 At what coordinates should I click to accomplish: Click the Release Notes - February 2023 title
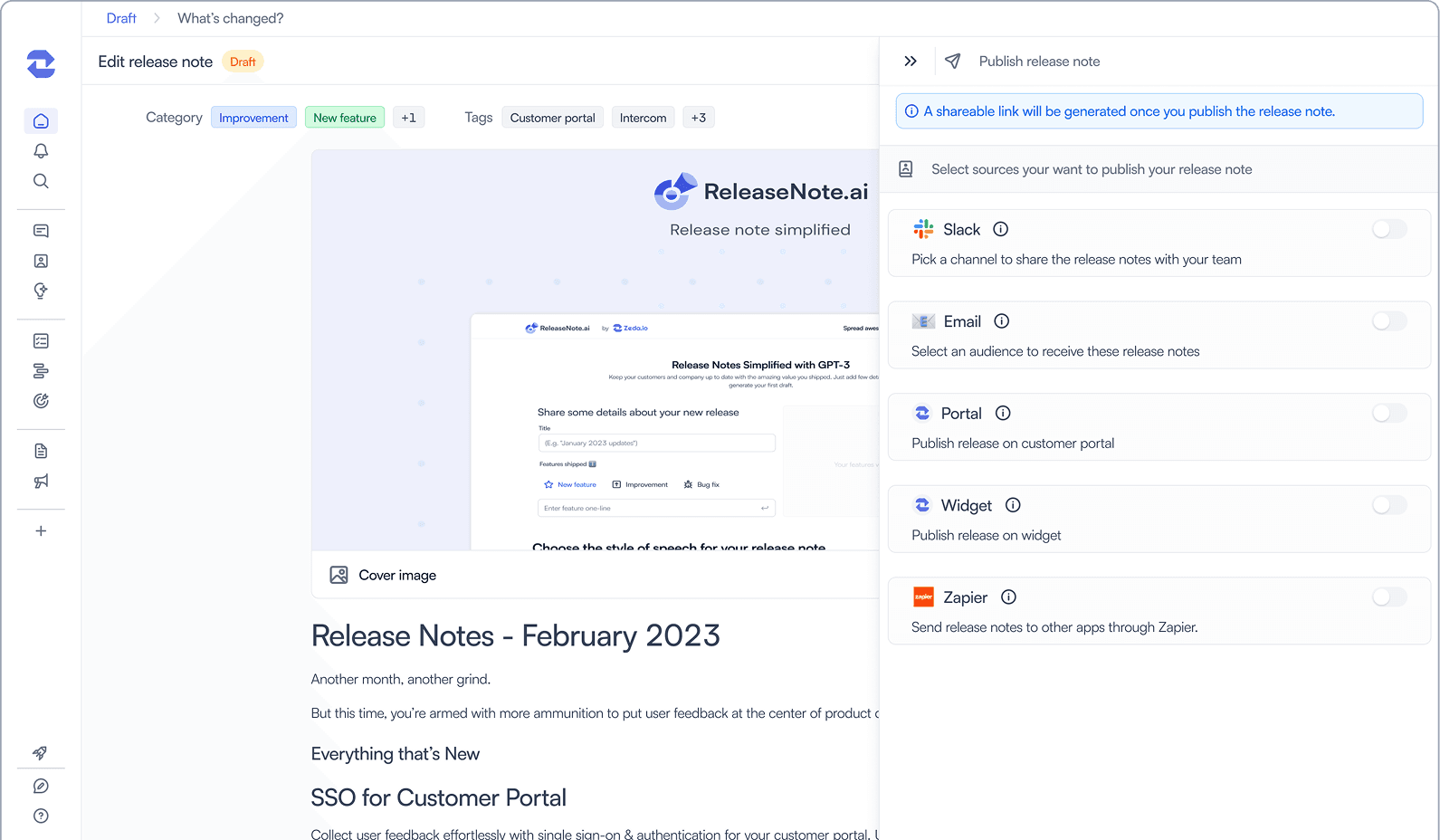click(516, 636)
